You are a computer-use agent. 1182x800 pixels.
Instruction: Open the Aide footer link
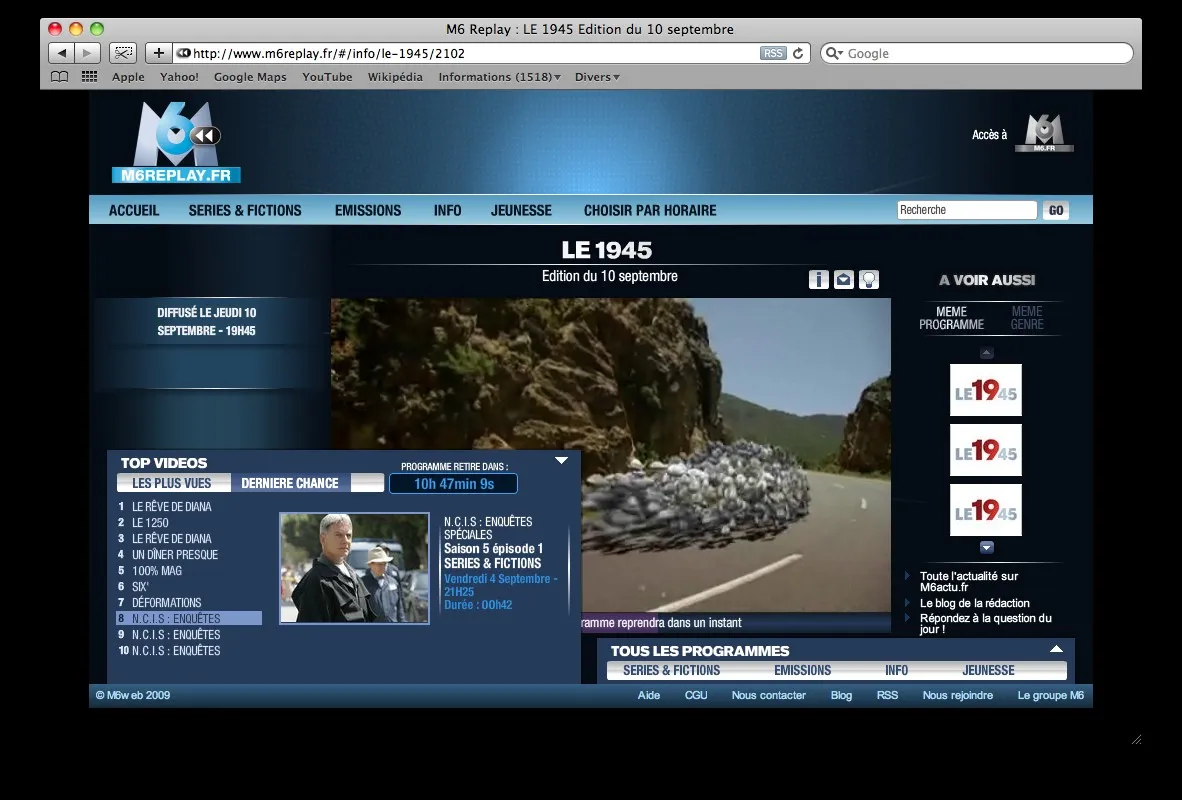[649, 695]
